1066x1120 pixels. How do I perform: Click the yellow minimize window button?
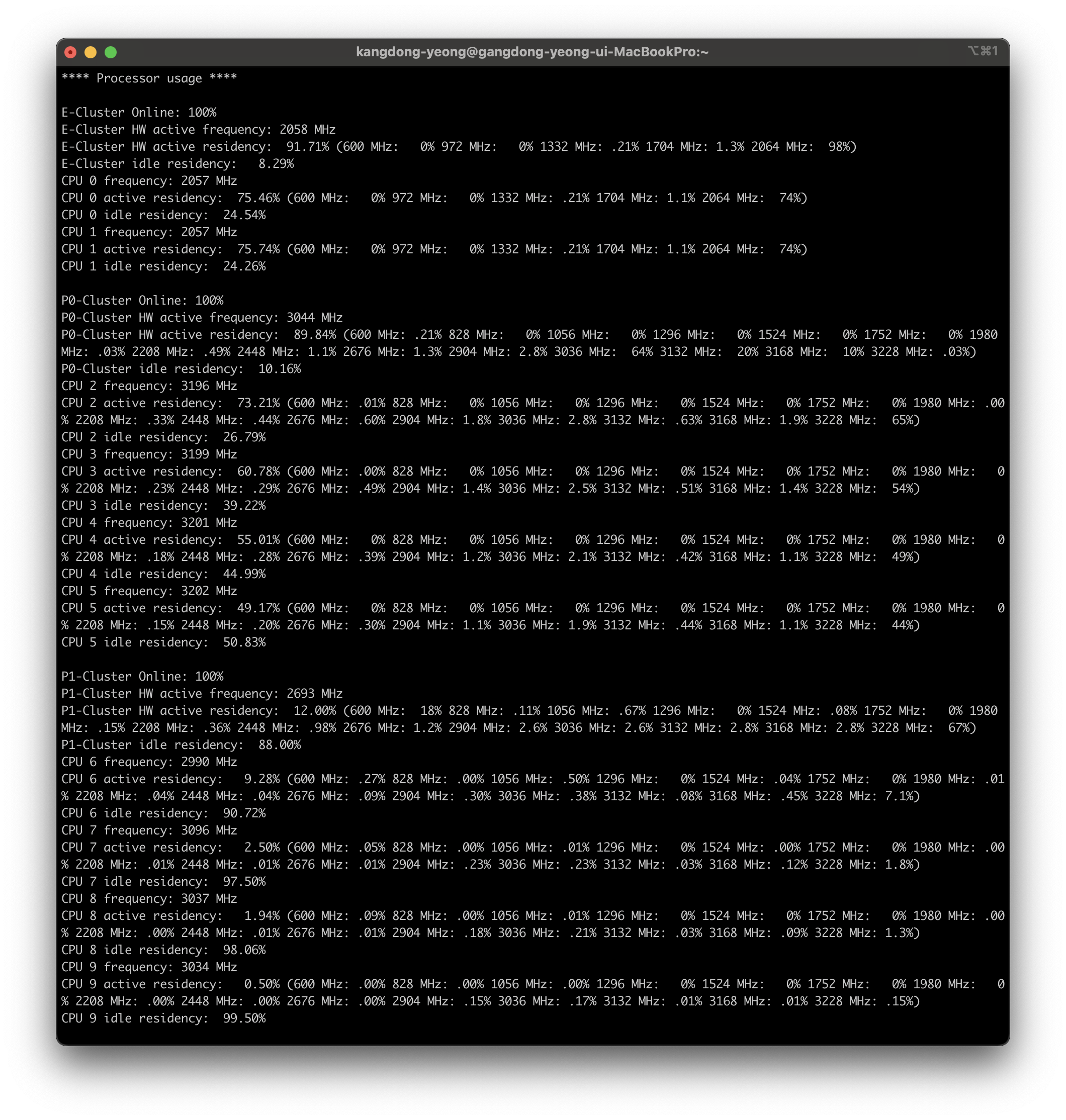click(x=91, y=52)
